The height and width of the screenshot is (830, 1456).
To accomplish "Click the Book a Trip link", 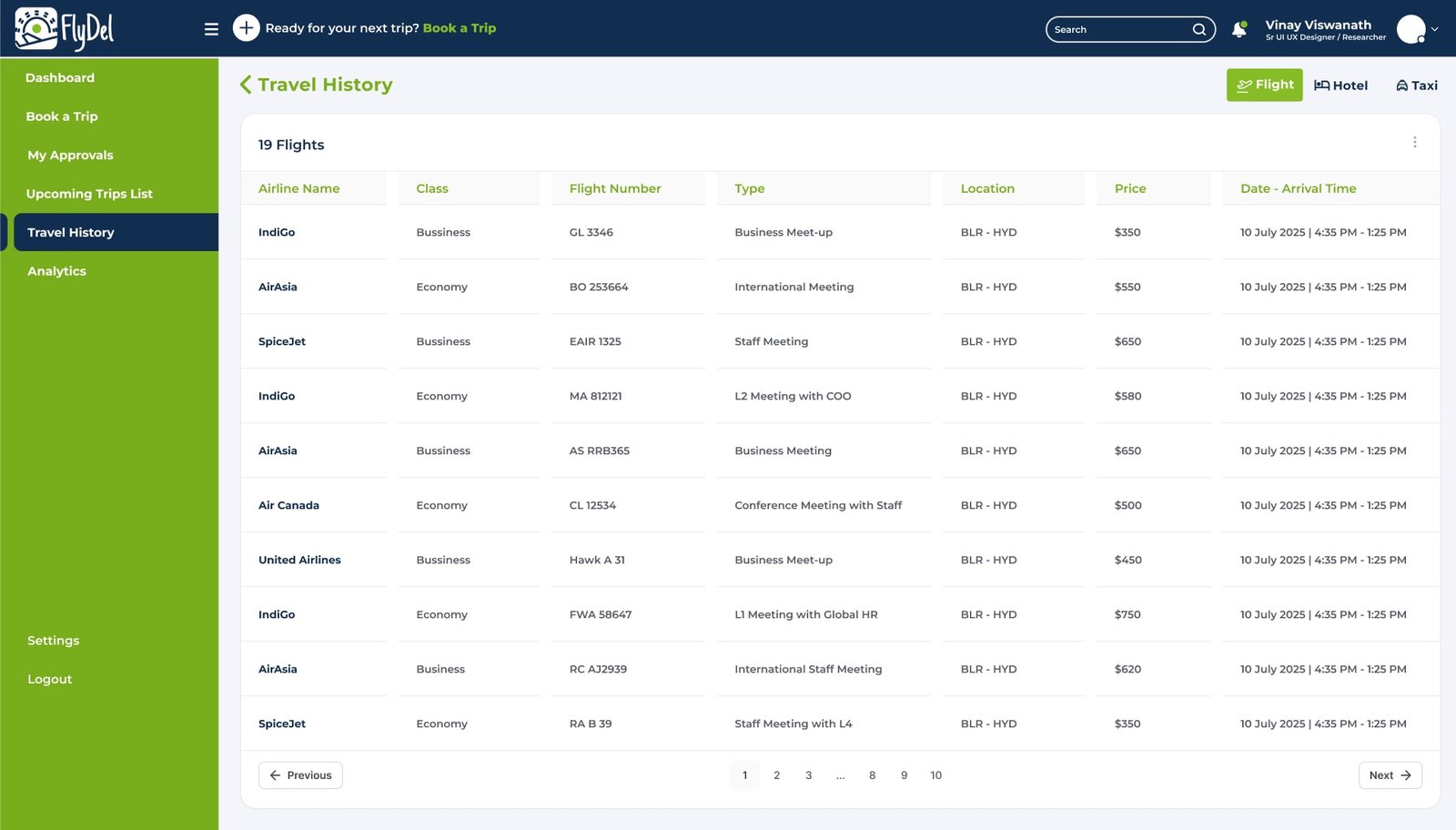I will click(459, 28).
